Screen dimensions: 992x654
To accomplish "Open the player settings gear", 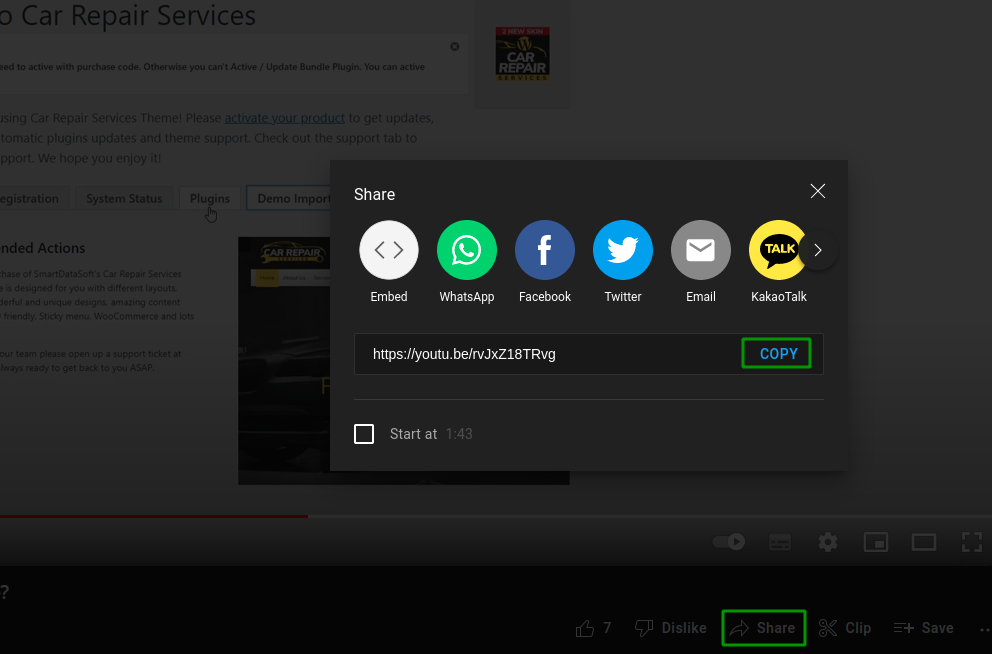I will [828, 542].
